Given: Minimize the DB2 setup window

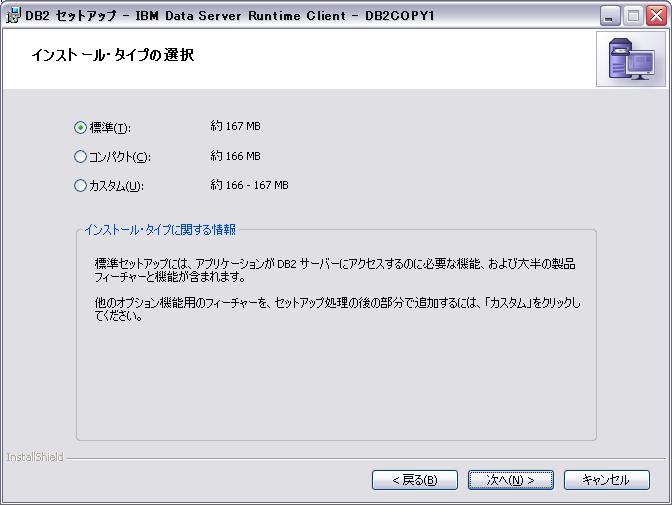Looking at the screenshot, I should point(610,16).
